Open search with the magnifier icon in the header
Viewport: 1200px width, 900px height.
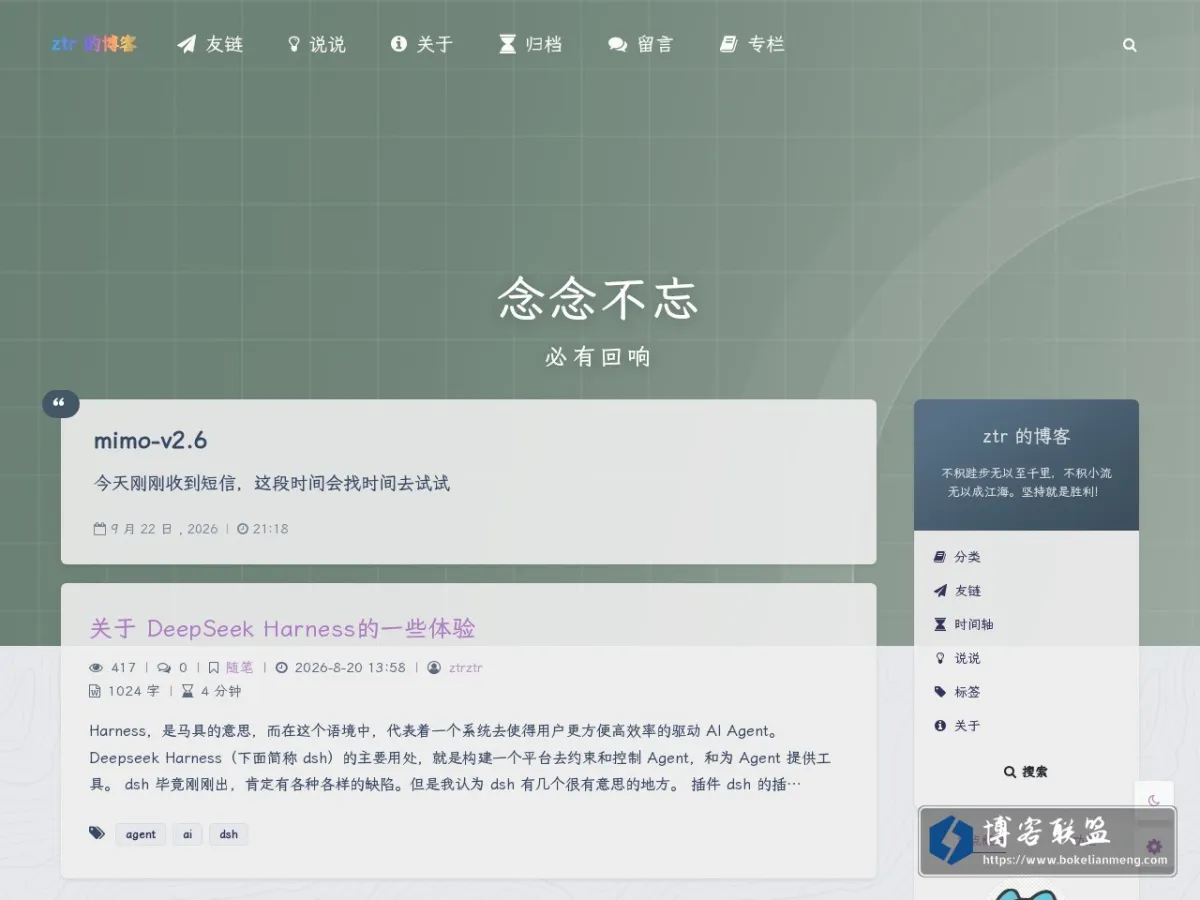[x=1130, y=45]
